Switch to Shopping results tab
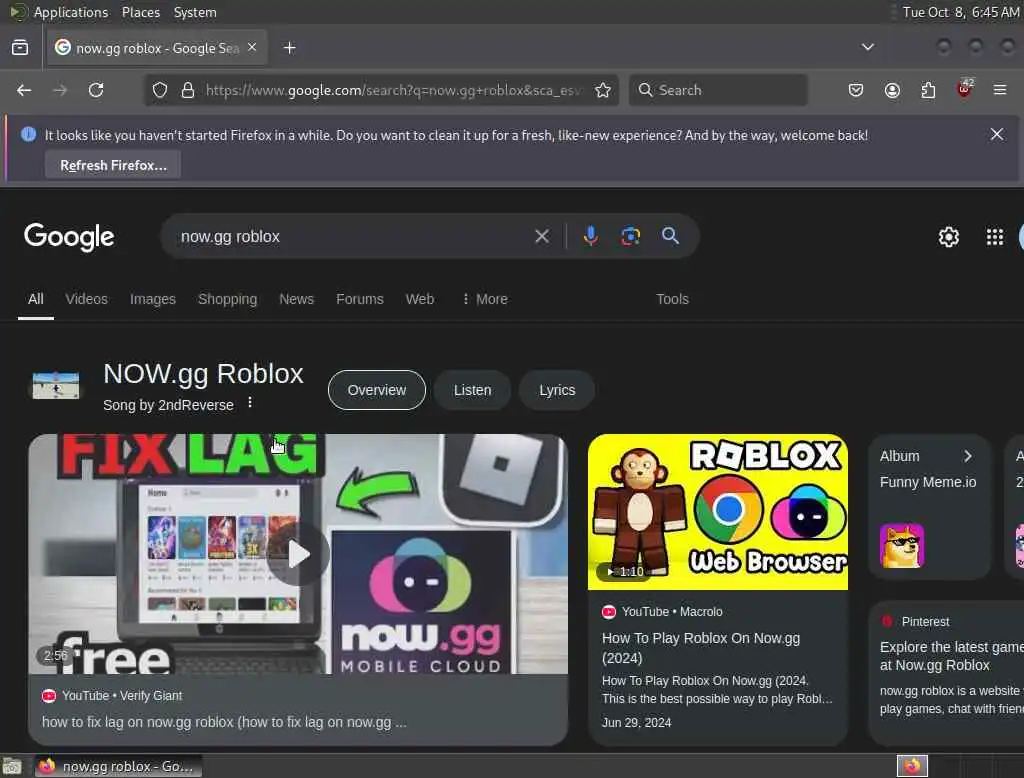The width and height of the screenshot is (1024, 778). 227,299
